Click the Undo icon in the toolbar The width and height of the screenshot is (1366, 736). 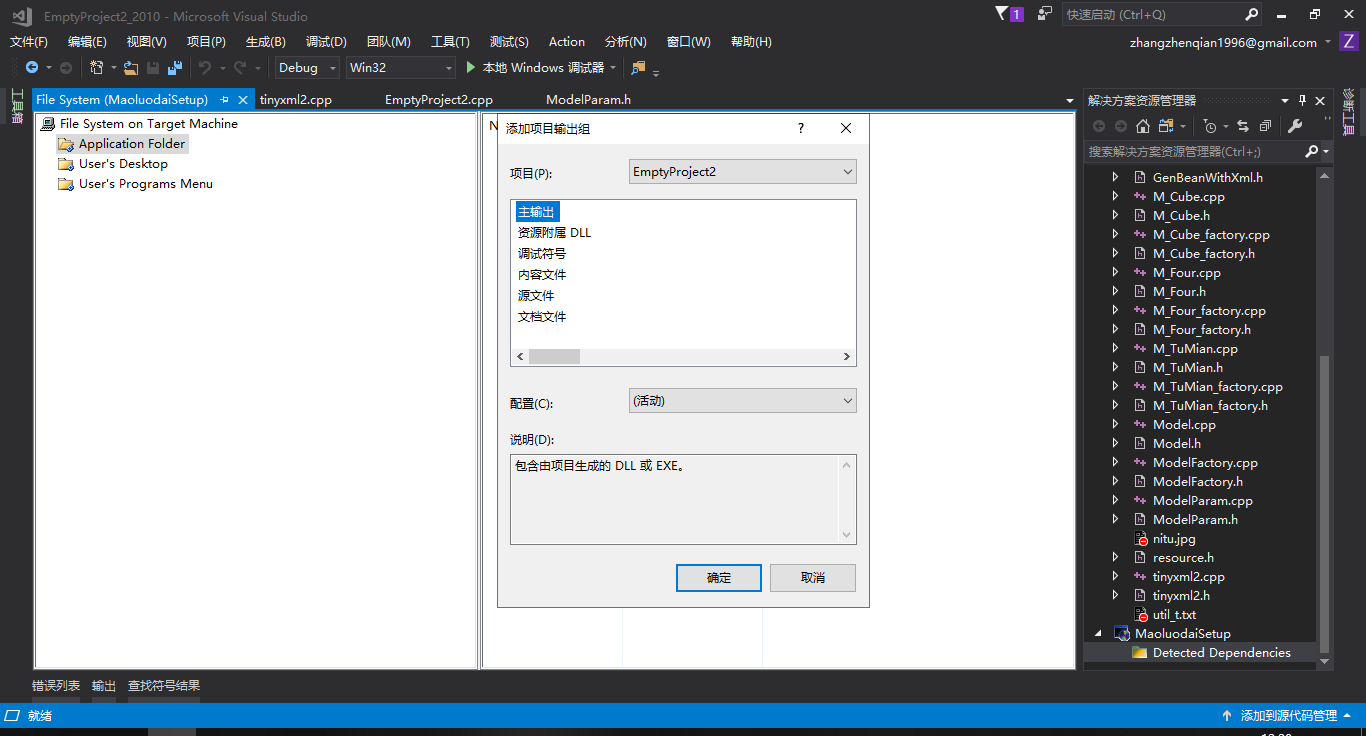coord(205,67)
